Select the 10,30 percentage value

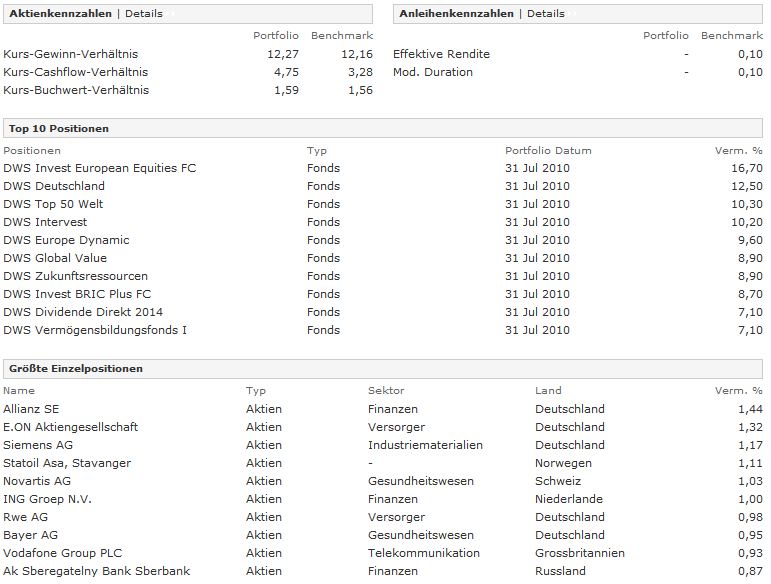747,204
